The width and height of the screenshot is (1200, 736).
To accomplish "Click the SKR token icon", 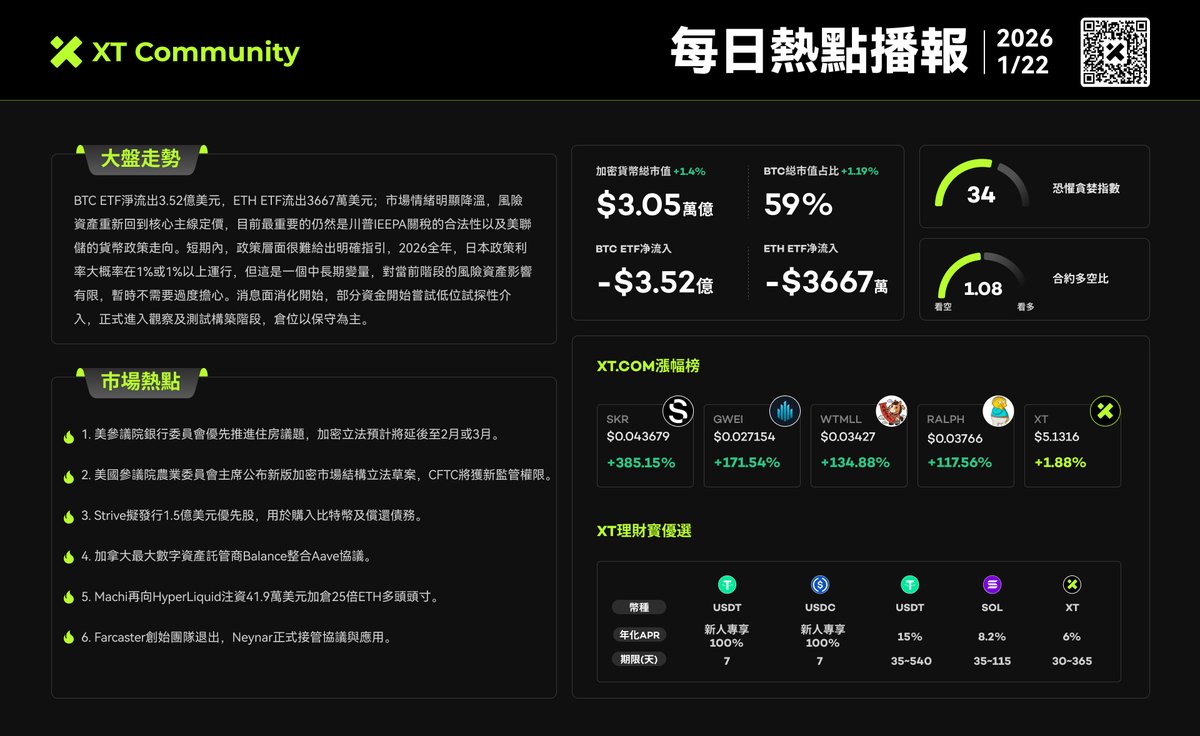I will click(x=679, y=410).
